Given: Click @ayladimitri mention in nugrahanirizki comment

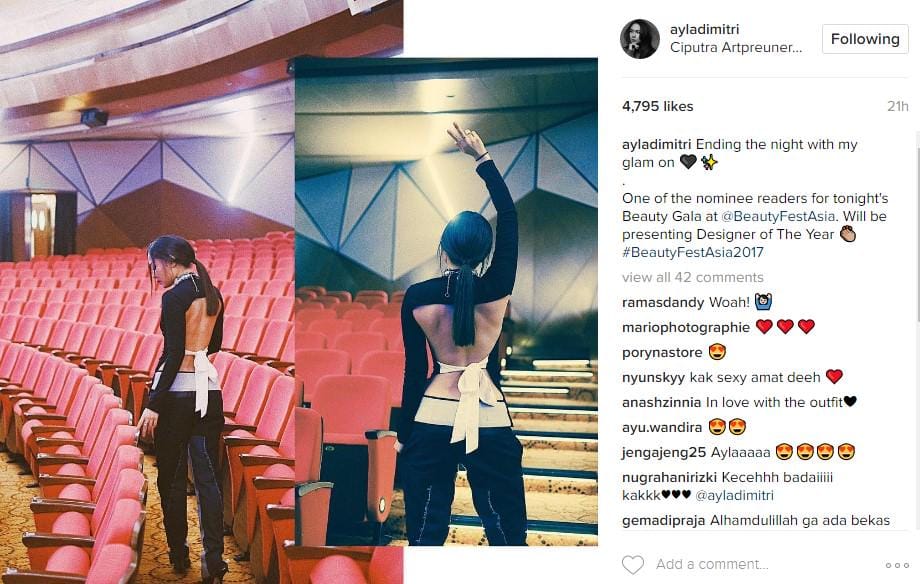Looking at the screenshot, I should point(734,495).
